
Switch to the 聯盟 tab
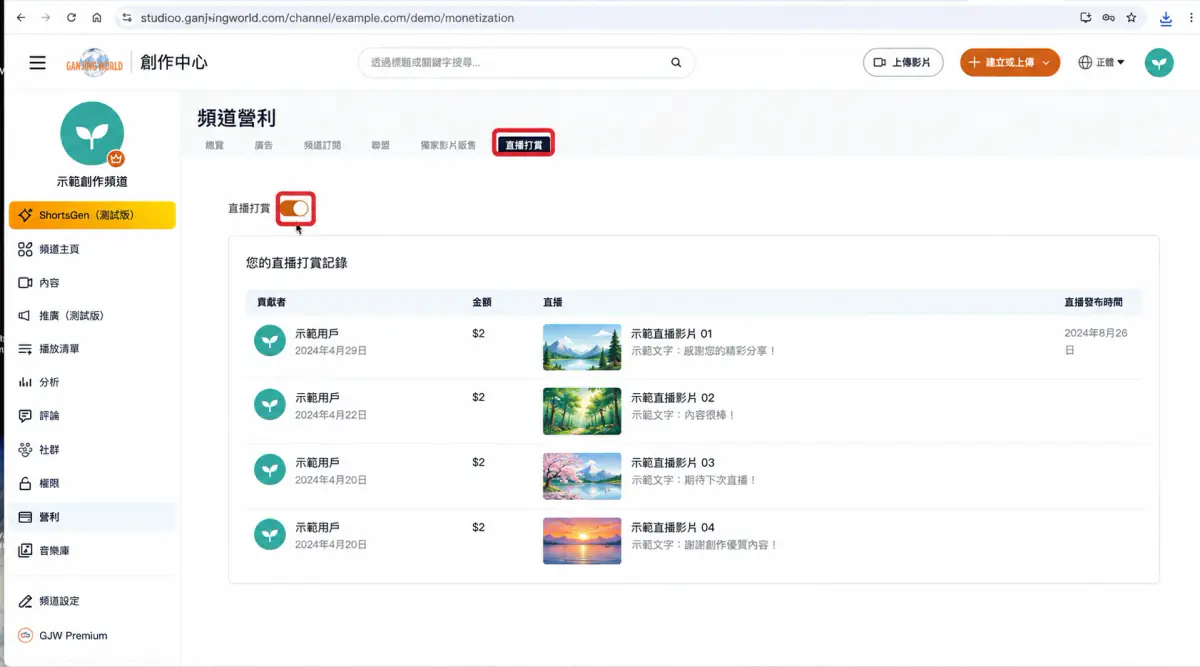(381, 145)
